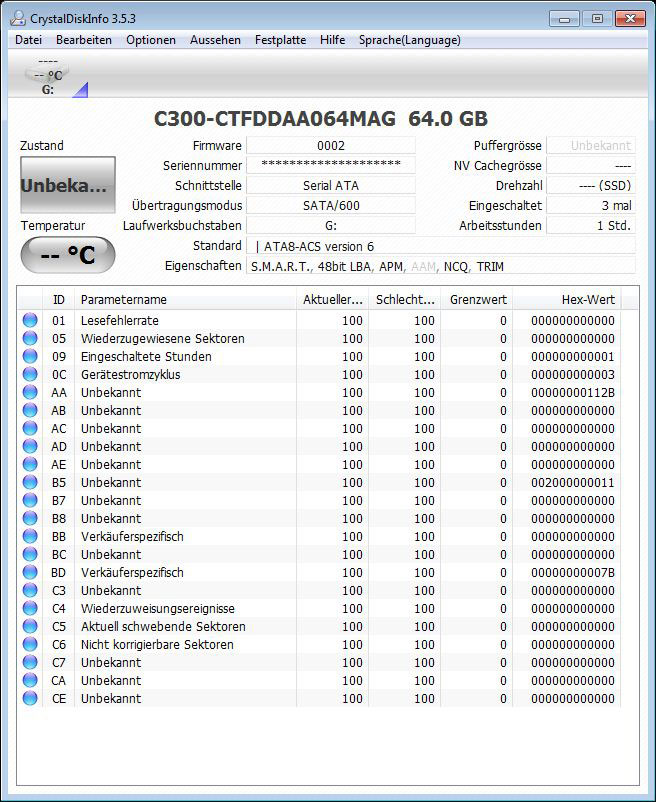Click status orb of attribute AE
The height and width of the screenshot is (802, 656).
click(30, 464)
